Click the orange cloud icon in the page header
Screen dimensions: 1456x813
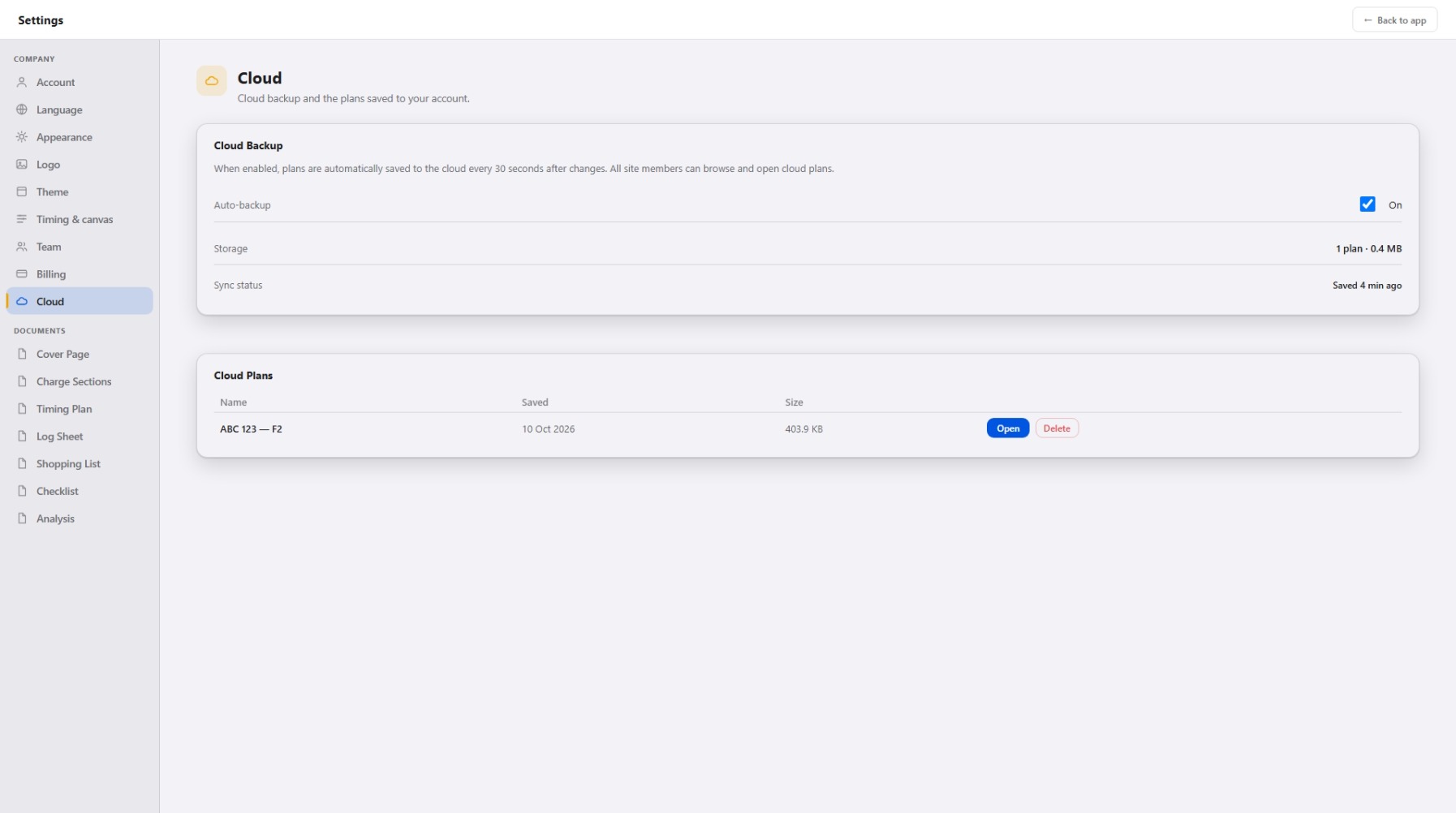211,80
